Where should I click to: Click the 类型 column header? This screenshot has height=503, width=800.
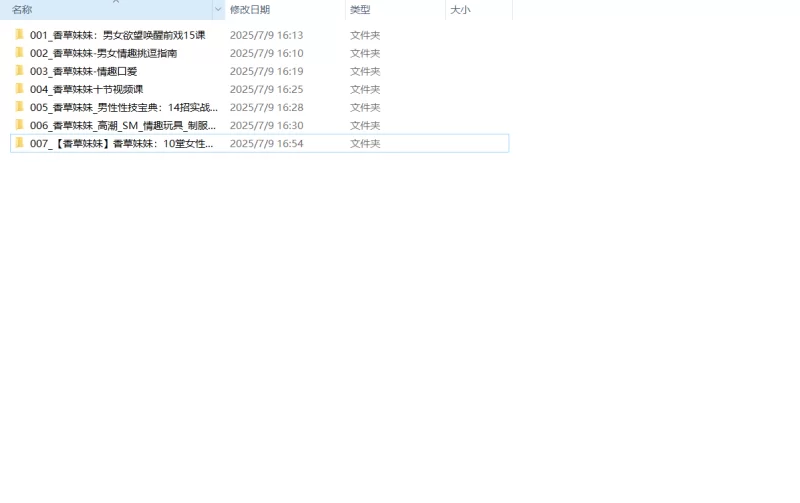360,10
